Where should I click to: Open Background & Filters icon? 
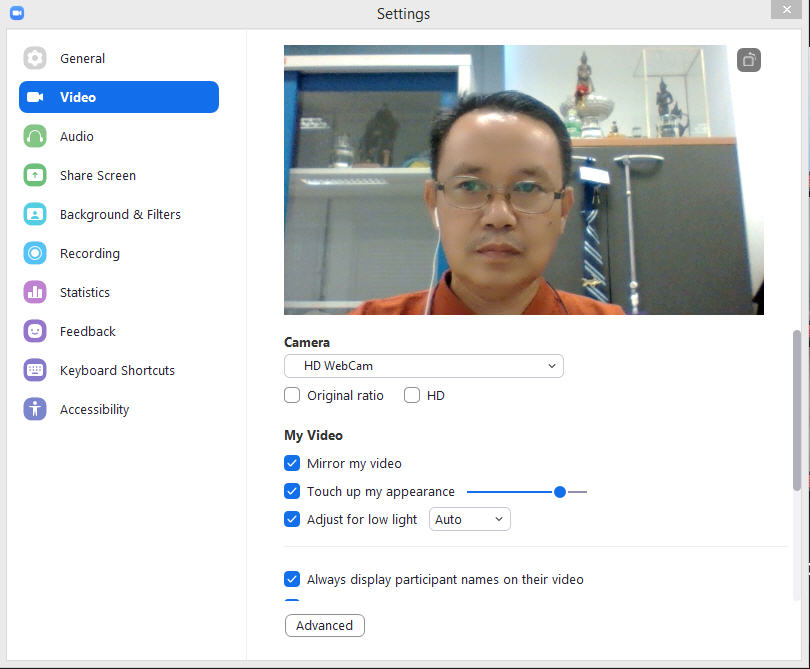[x=35, y=214]
